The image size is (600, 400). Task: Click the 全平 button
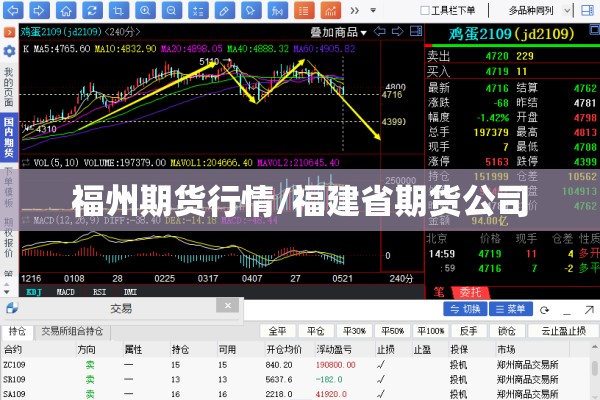click(x=277, y=331)
